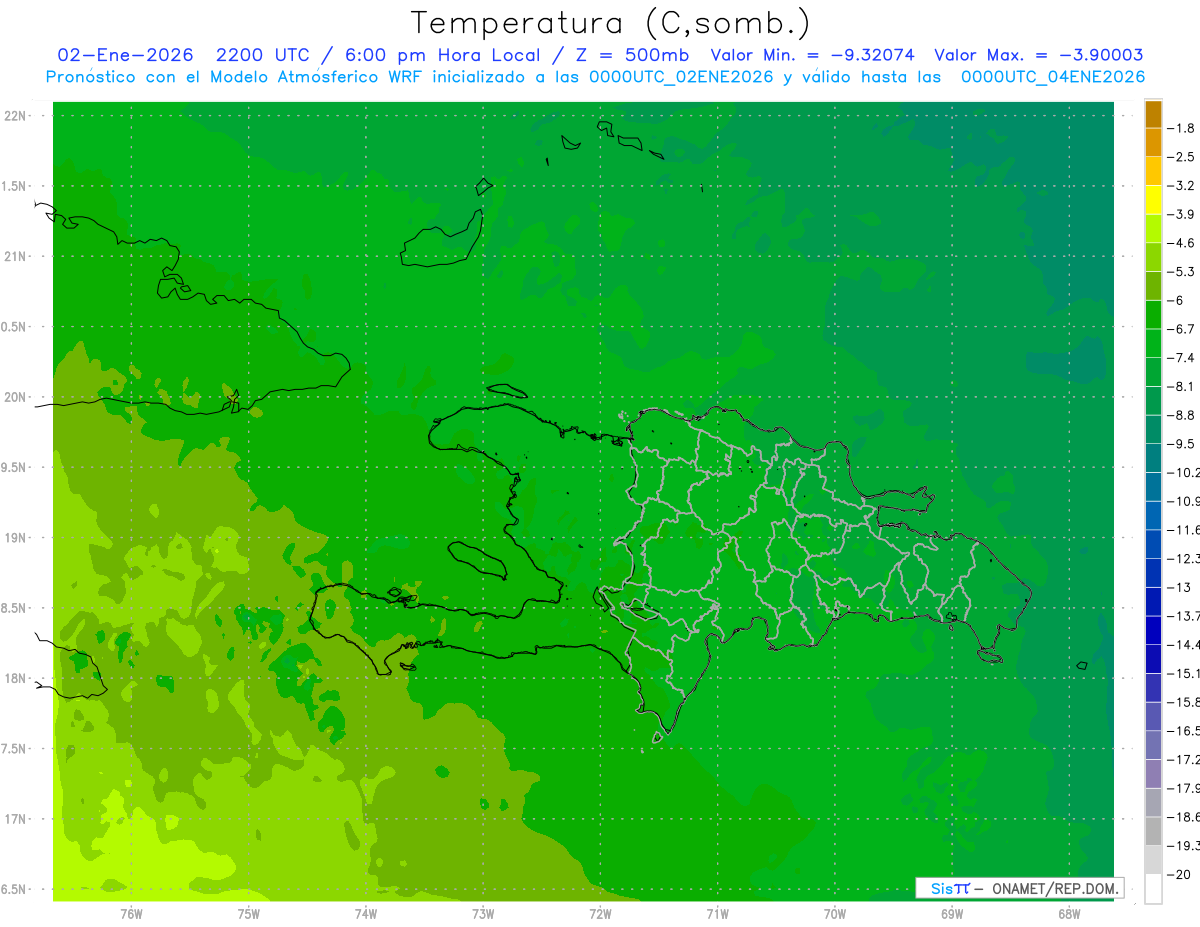Click the '76W' longitude axis label
Image resolution: width=1200 pixels, height=927 pixels.
(131, 914)
